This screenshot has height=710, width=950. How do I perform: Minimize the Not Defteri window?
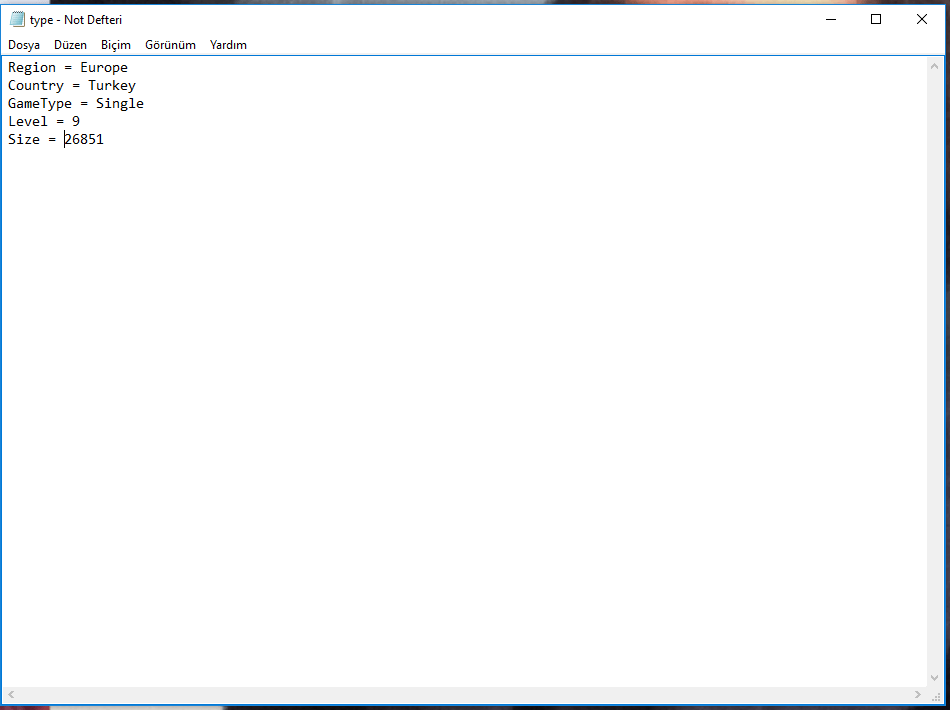point(831,19)
